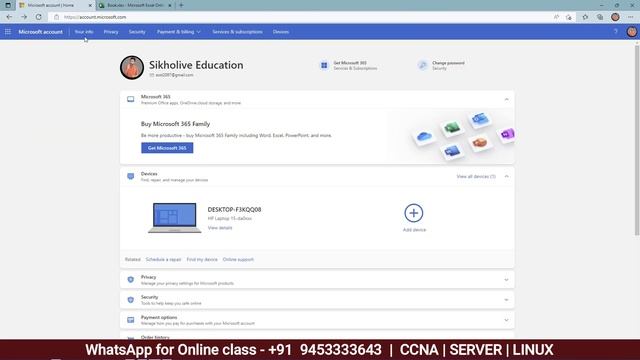Collapse the Microsoft 365 section
The width and height of the screenshot is (640, 360).
506,99
